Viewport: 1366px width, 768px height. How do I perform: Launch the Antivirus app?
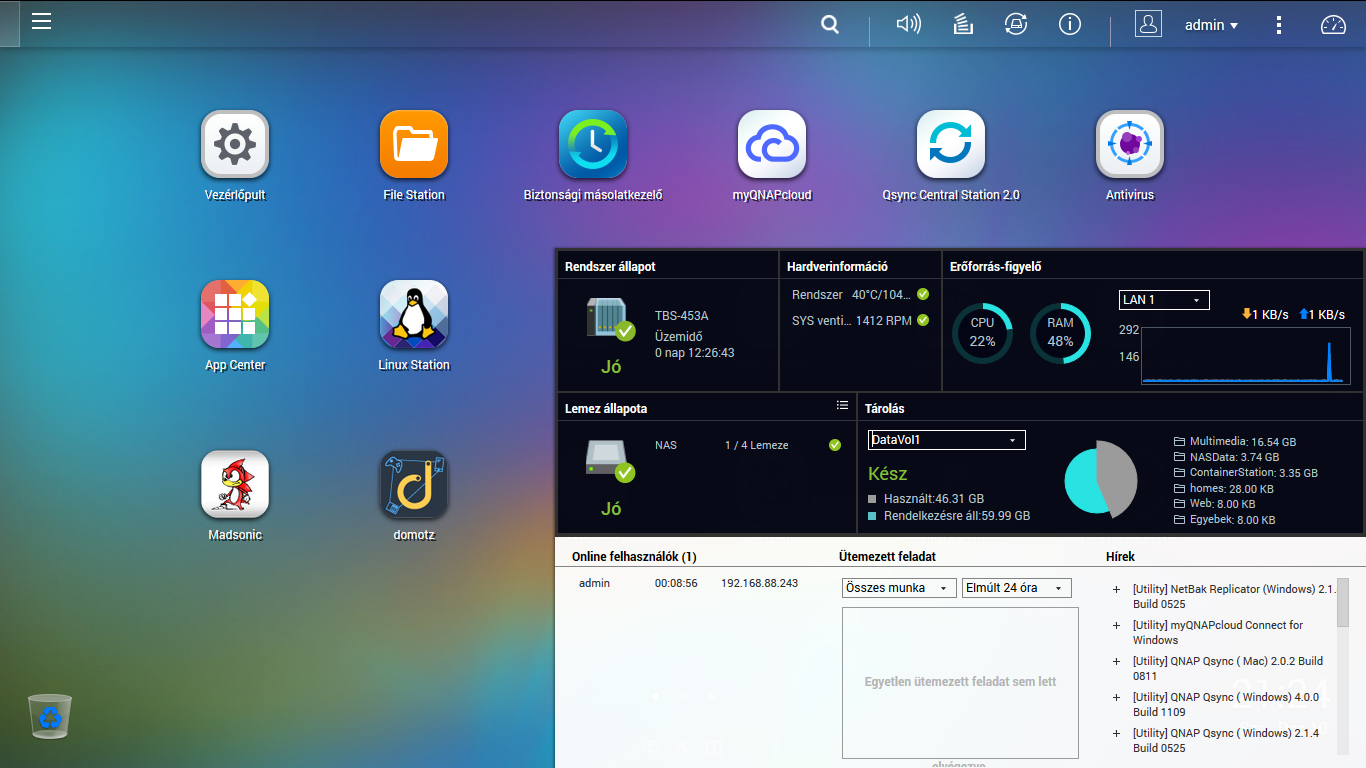[1129, 143]
